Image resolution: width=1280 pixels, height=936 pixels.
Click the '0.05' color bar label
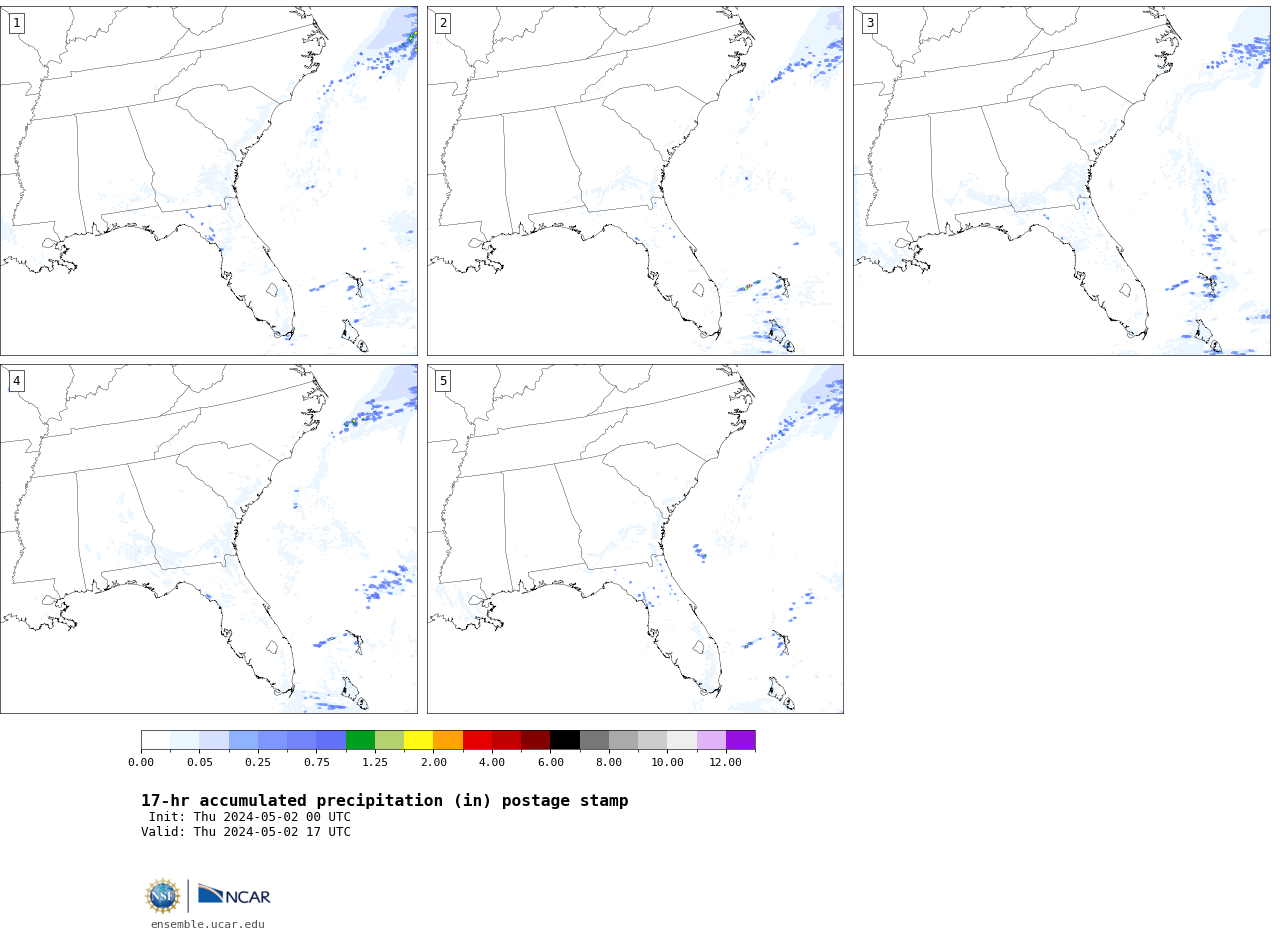pyautogui.click(x=199, y=763)
